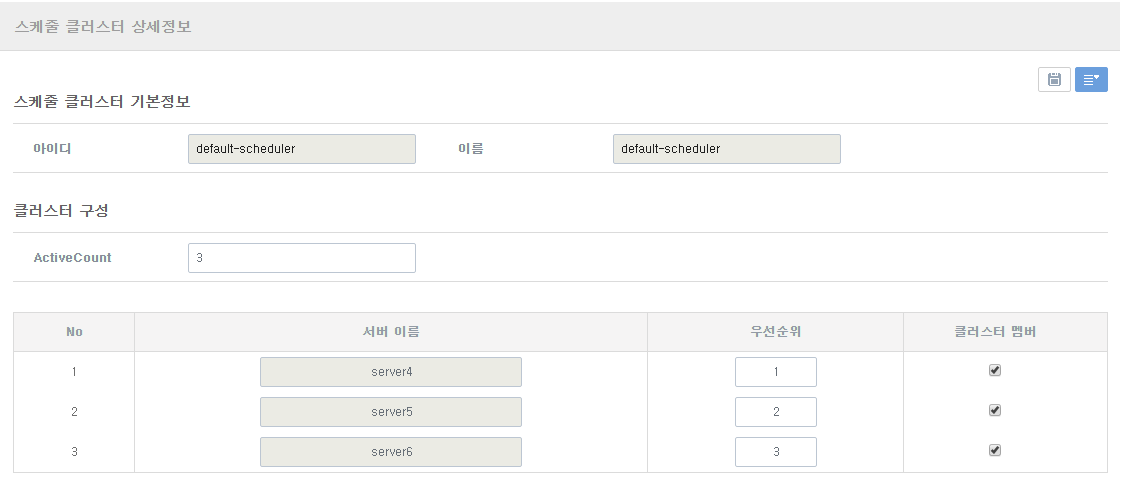
Task: Click the server6 server name field
Action: [x=390, y=452]
